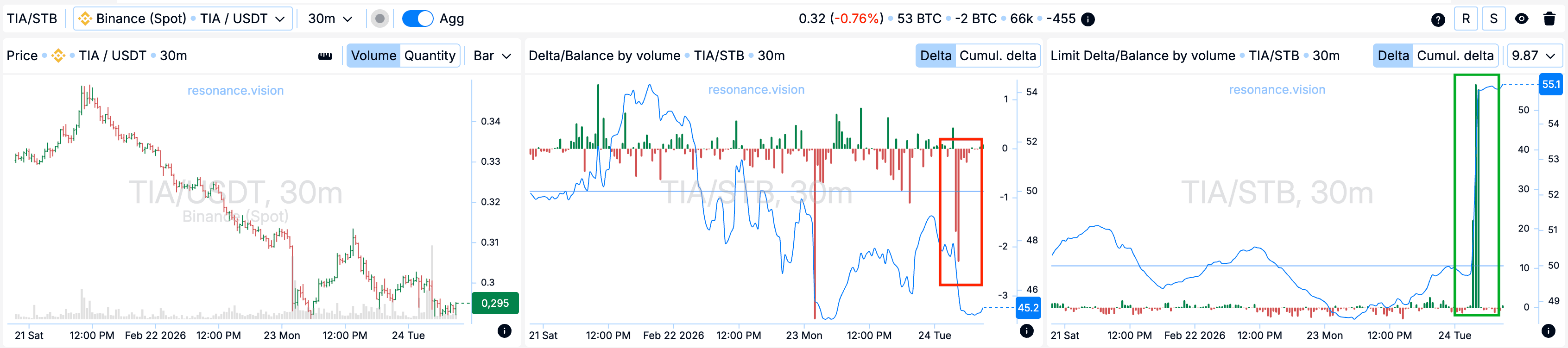1568x348 pixels.
Task: Click the trash delete icon
Action: point(1549,19)
